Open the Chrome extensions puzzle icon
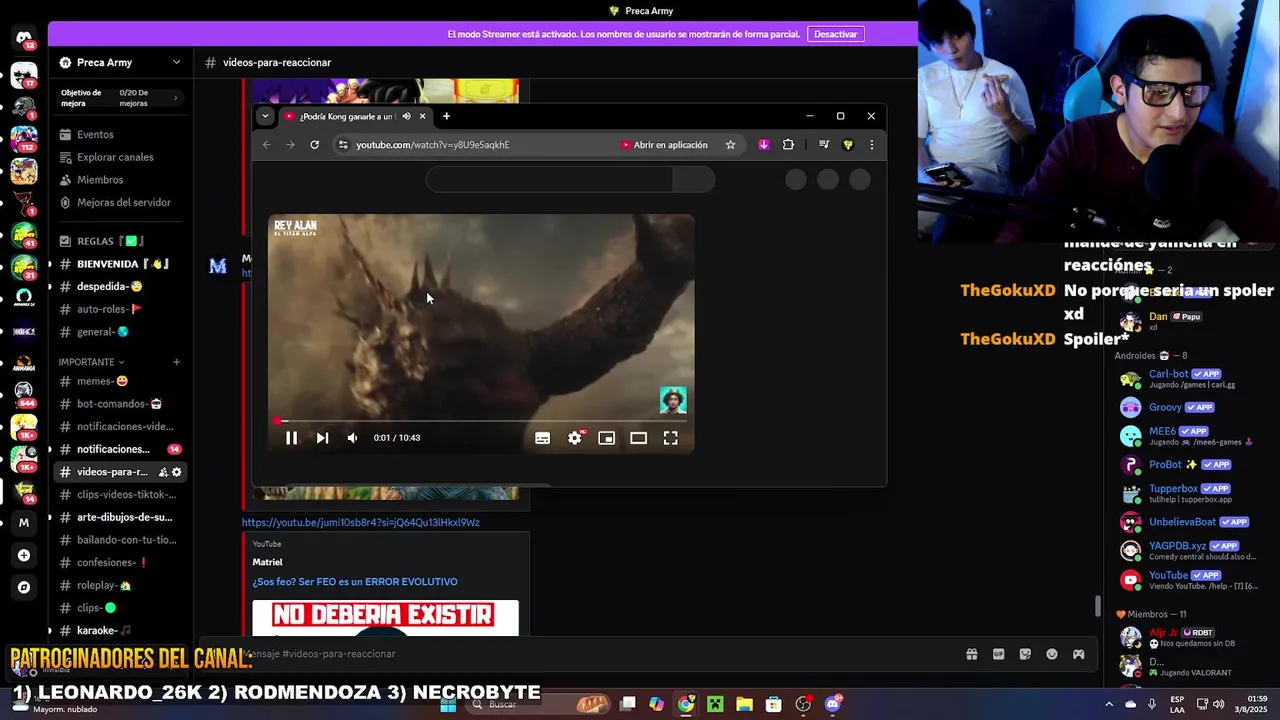This screenshot has height=720, width=1280. click(x=788, y=145)
